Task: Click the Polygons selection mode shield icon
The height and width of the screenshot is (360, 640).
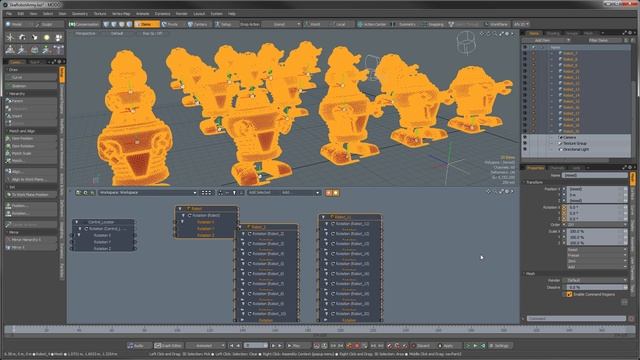Action: tap(122, 24)
